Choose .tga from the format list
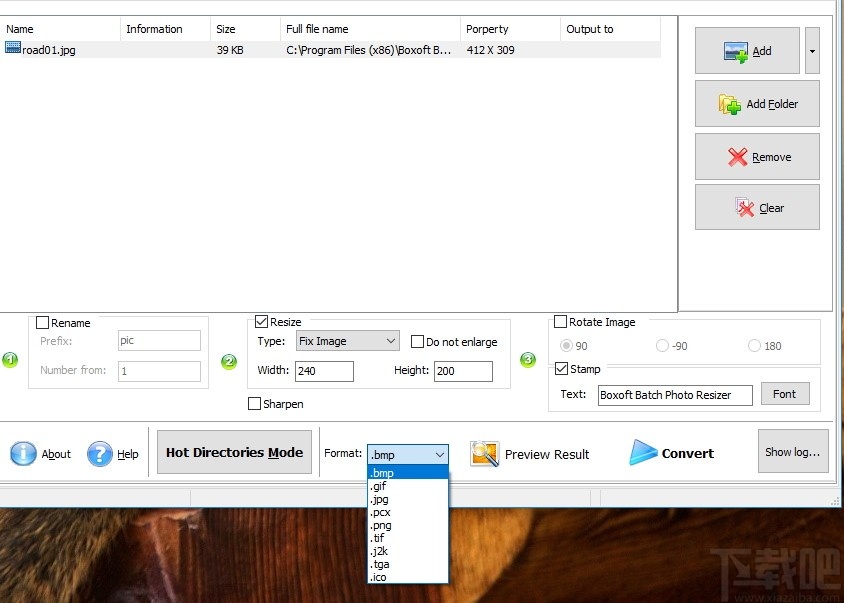The height and width of the screenshot is (603, 844). click(408, 564)
